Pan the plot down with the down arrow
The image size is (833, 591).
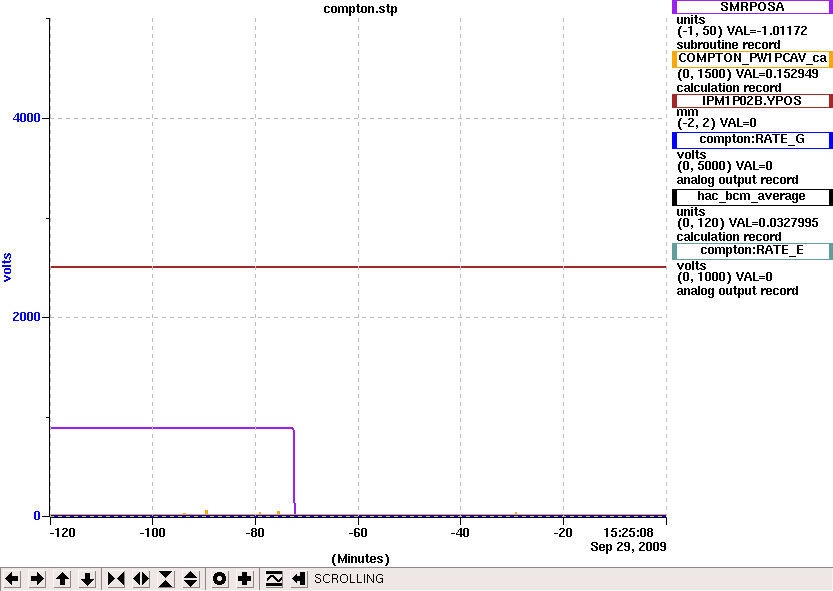coord(87,579)
